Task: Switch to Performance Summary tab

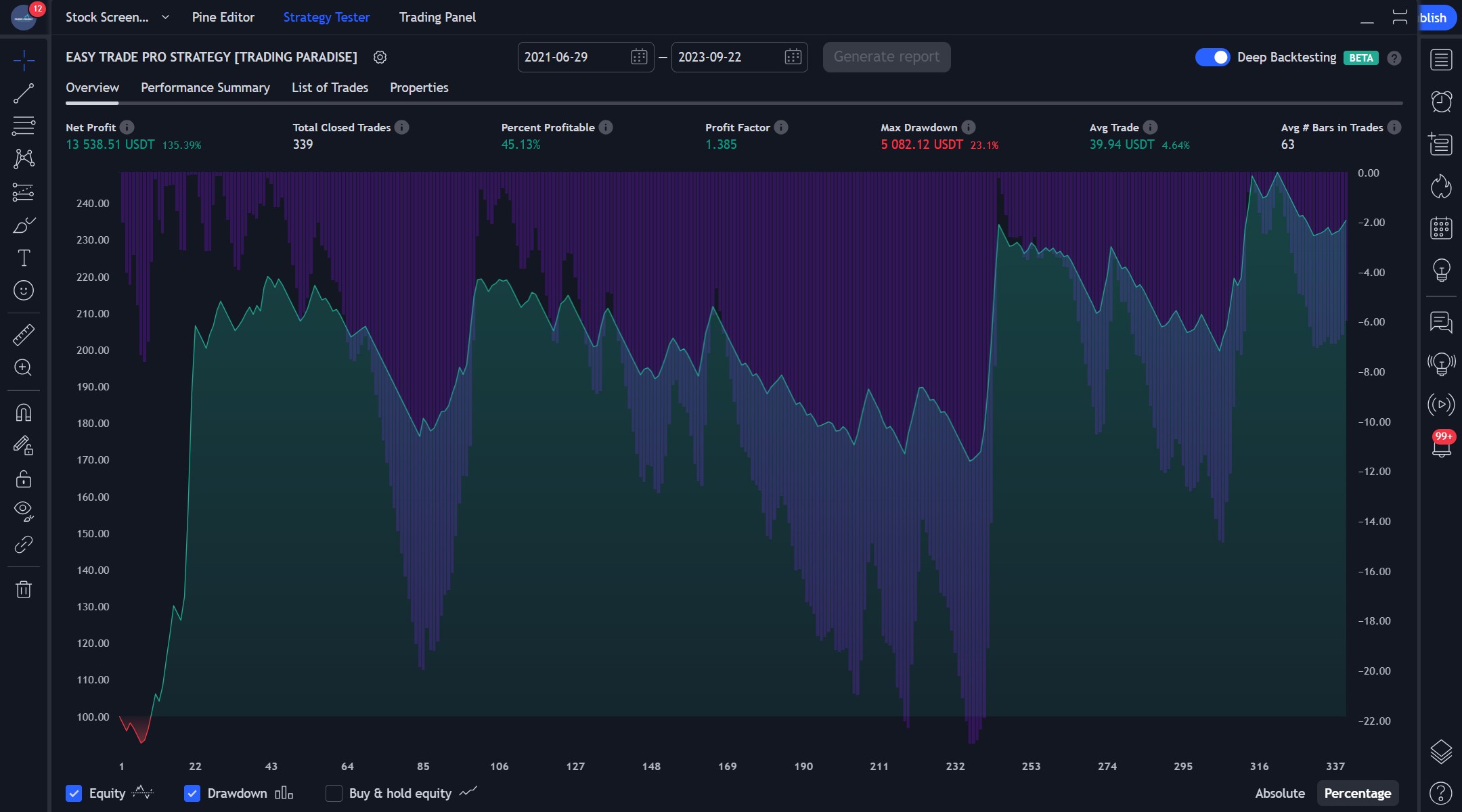Action: pyautogui.click(x=205, y=88)
